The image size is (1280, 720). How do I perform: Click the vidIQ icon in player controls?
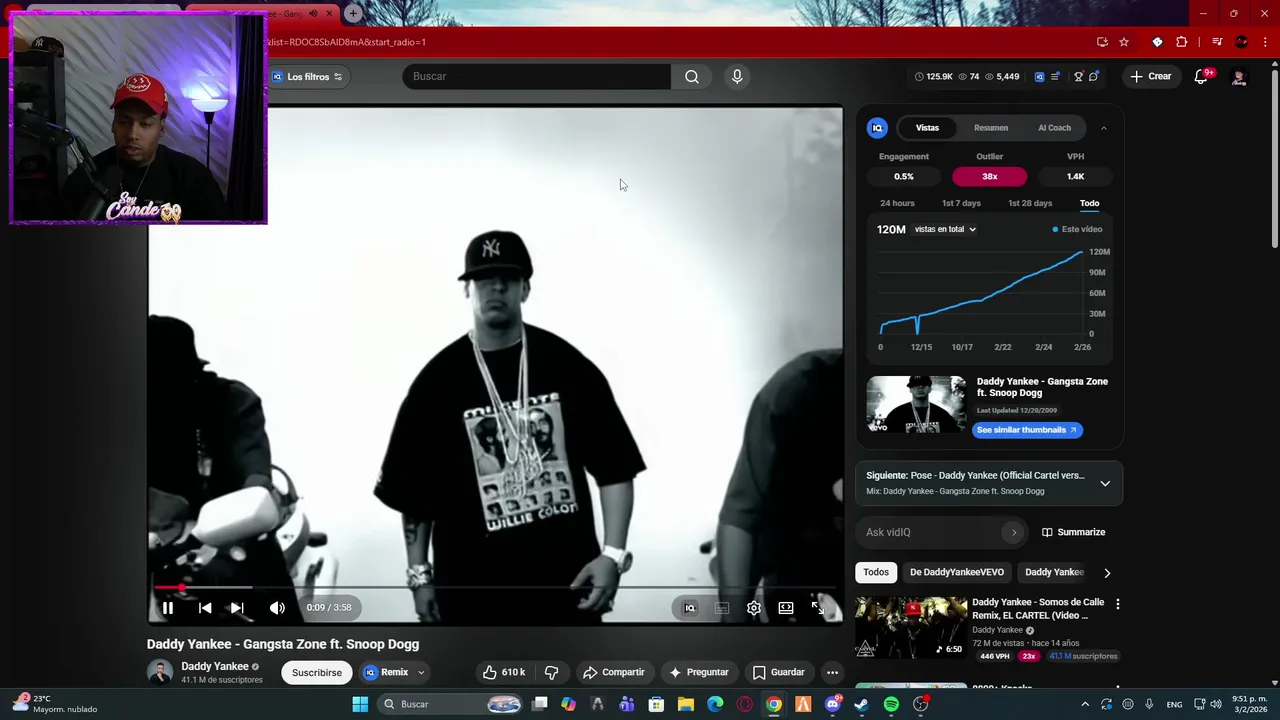coord(689,608)
